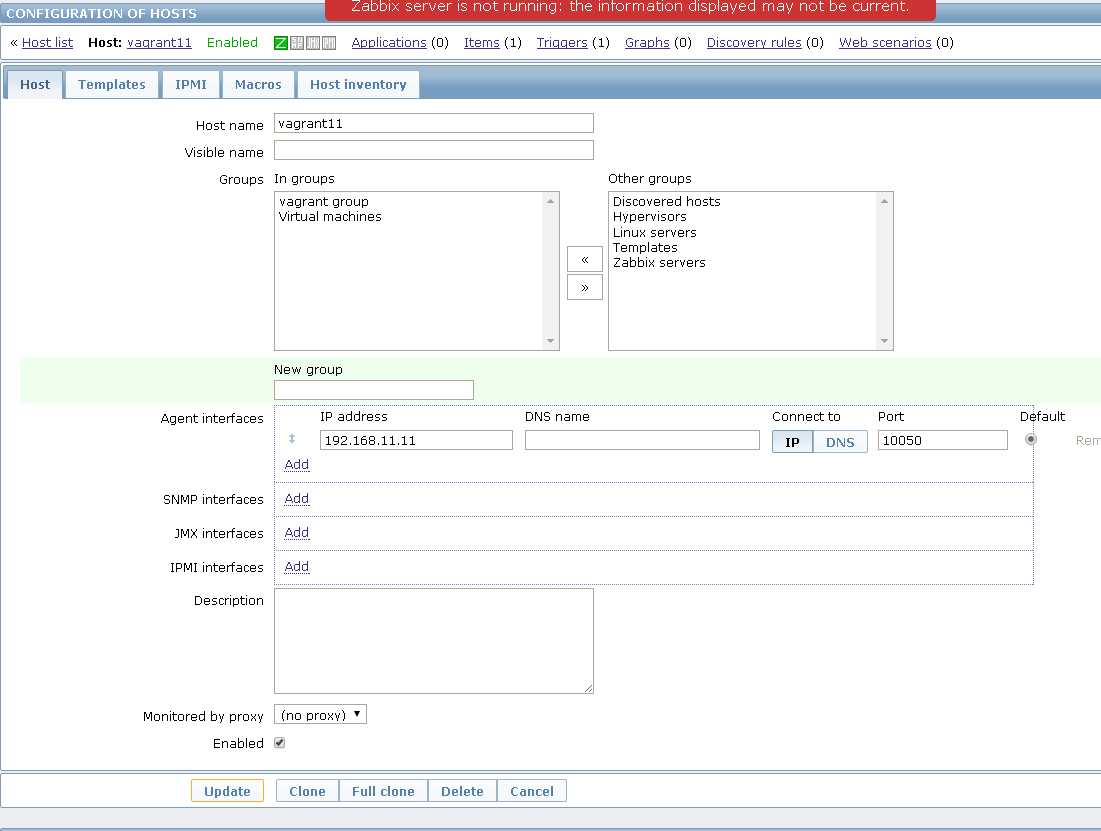Viewport: 1101px width, 831px height.
Task: Click In groups list scroll down arrow
Action: click(550, 341)
